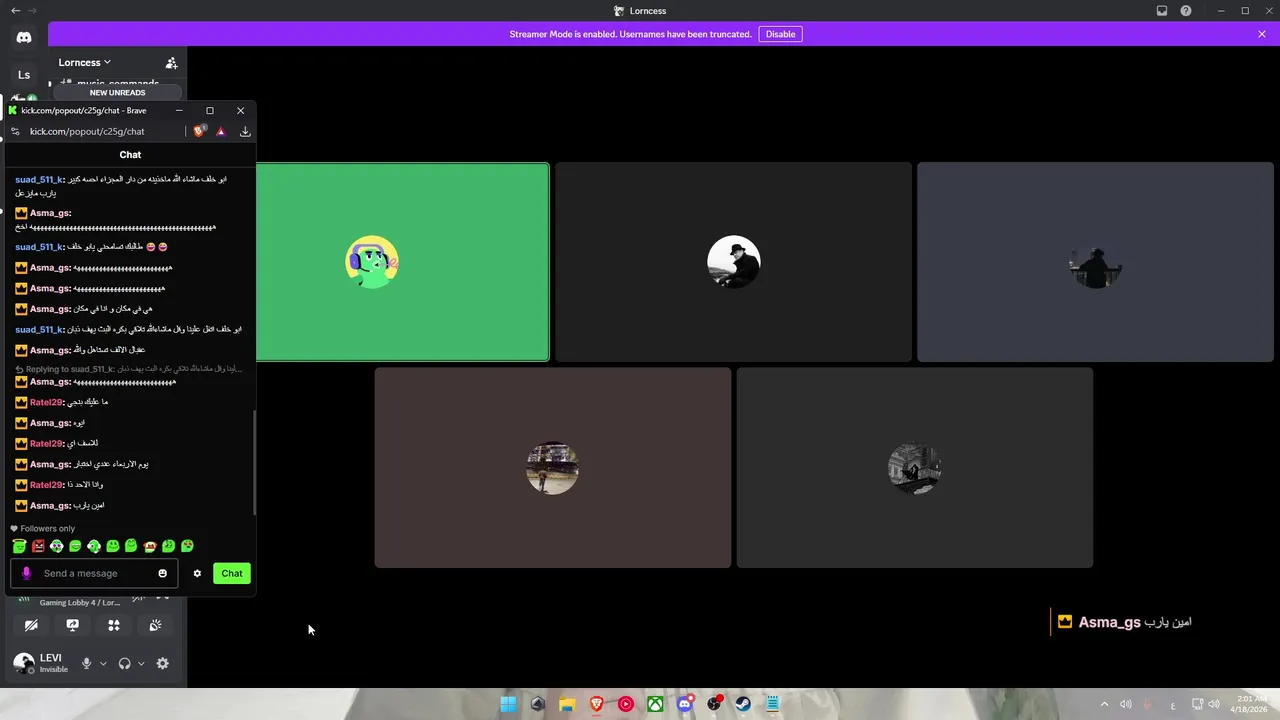Select the bottom-right grey participant tile

pos(915,468)
